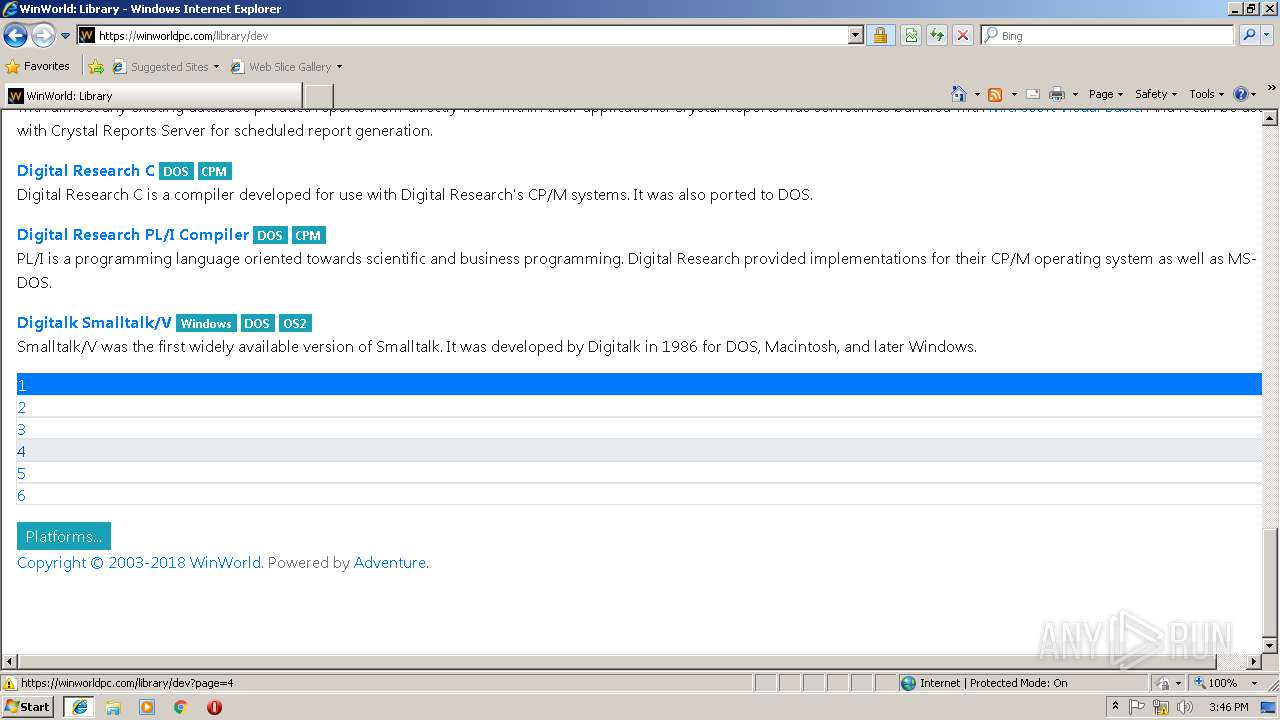The height and width of the screenshot is (720, 1280).
Task: Click the browser Forward arrow button
Action: (43, 35)
